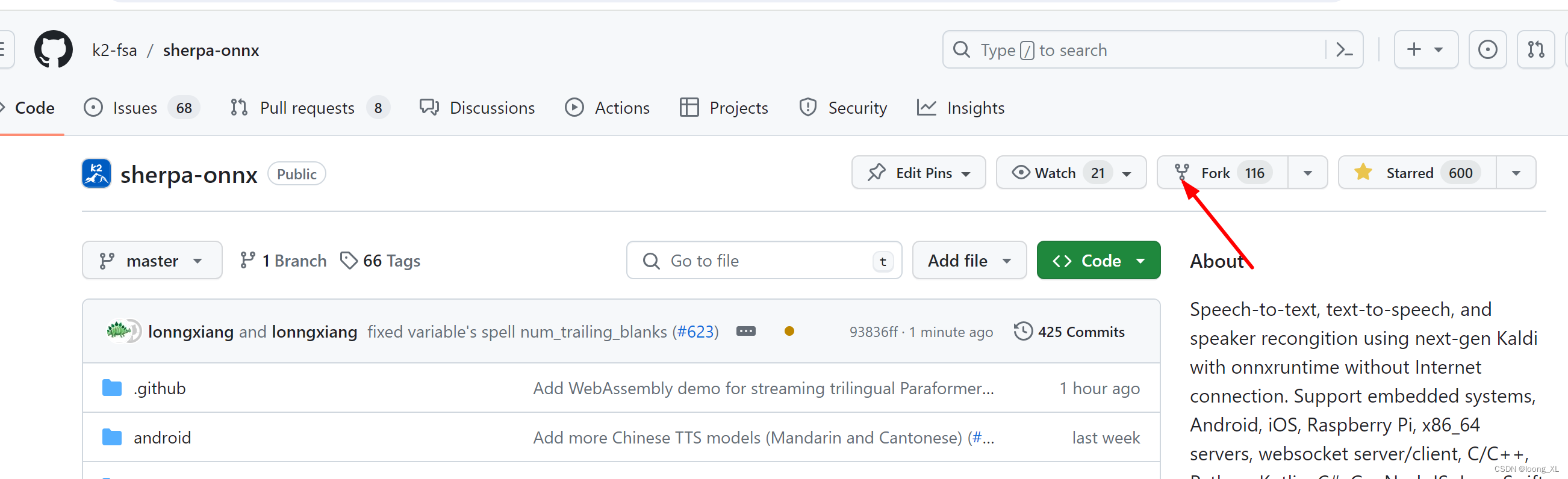This screenshot has width=1568, height=479.
Task: Open the issues inbox circle icon
Action: (1487, 50)
